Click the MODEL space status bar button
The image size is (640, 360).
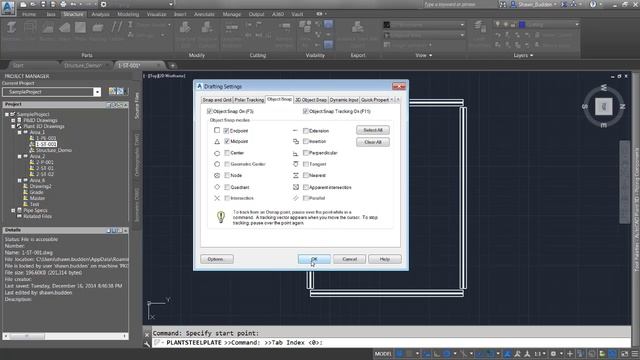[x=383, y=354]
